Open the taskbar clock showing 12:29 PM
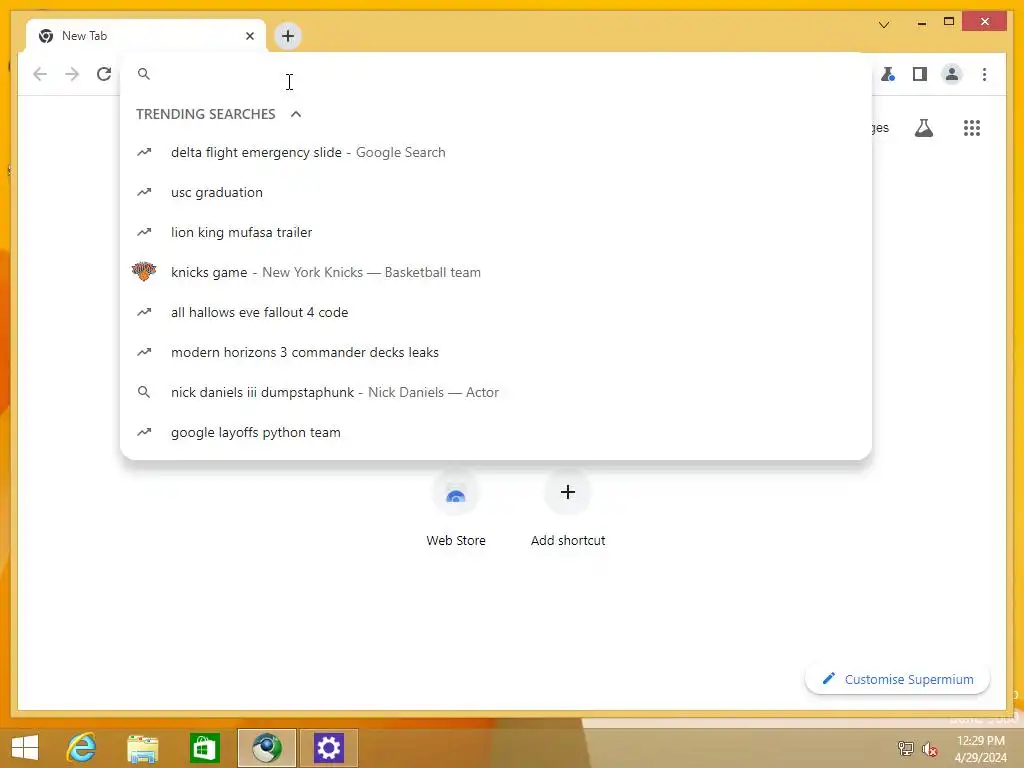The height and width of the screenshot is (768, 1024). (980, 748)
